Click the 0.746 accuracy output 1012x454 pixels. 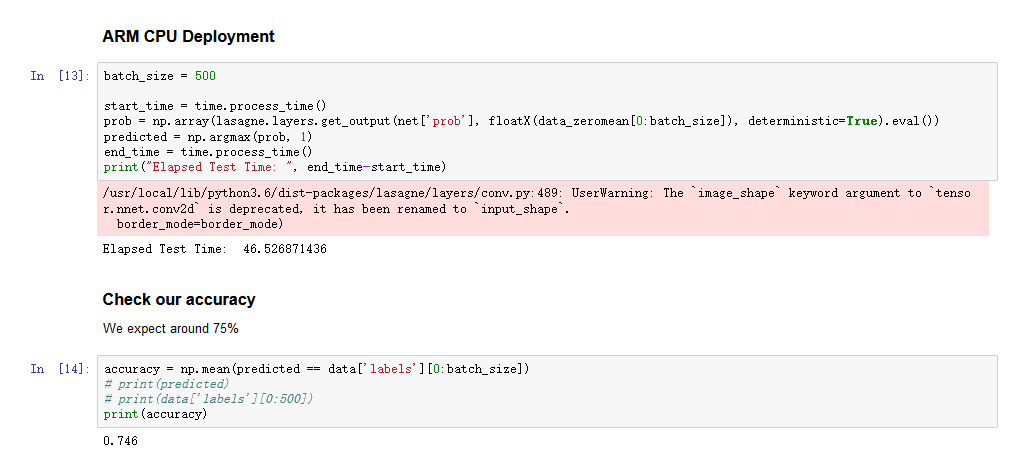(120, 441)
